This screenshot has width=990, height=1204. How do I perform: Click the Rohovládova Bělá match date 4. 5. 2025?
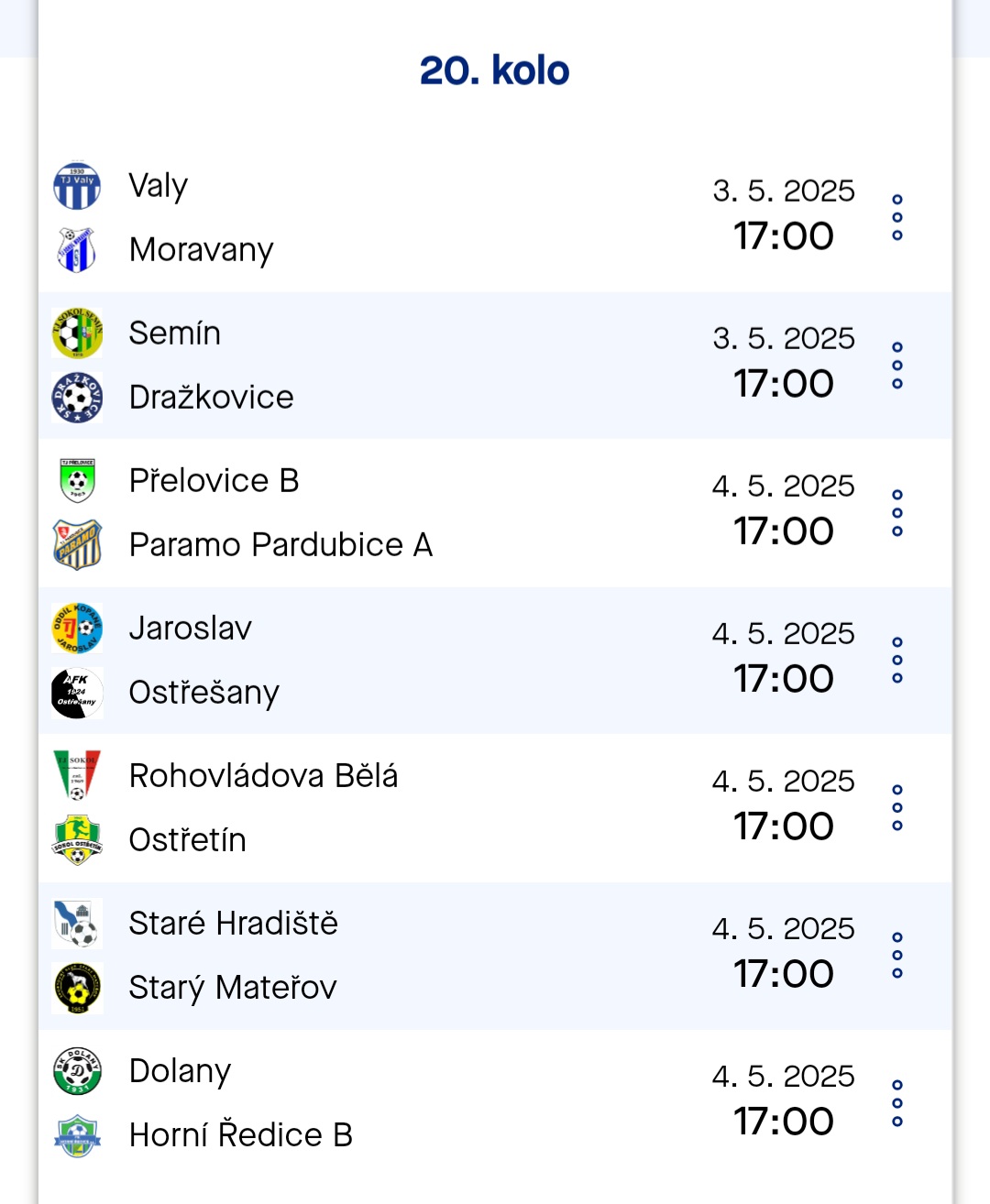coord(784,781)
